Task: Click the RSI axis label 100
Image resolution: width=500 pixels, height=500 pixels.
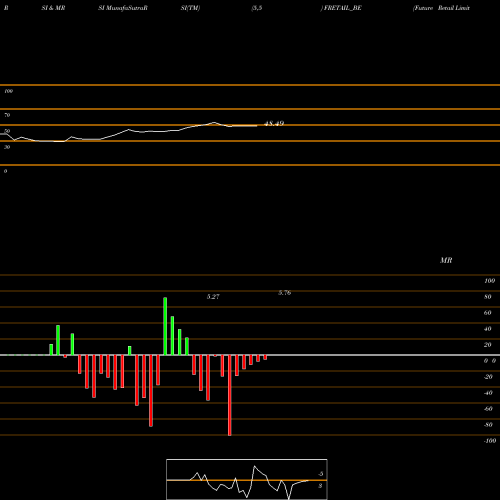Action: click(8, 91)
